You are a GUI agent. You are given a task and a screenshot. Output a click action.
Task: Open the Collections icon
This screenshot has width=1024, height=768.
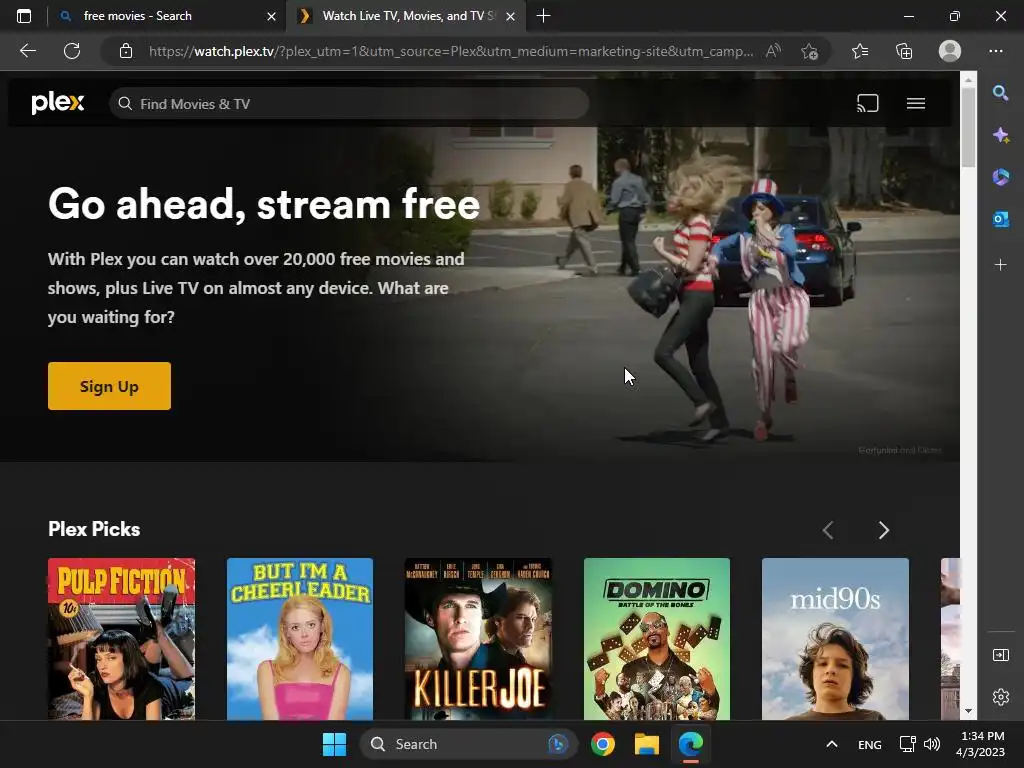(x=904, y=51)
